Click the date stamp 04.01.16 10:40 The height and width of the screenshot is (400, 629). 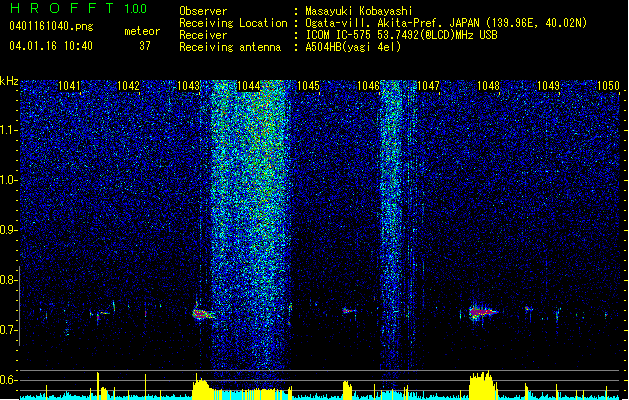click(x=51, y=46)
